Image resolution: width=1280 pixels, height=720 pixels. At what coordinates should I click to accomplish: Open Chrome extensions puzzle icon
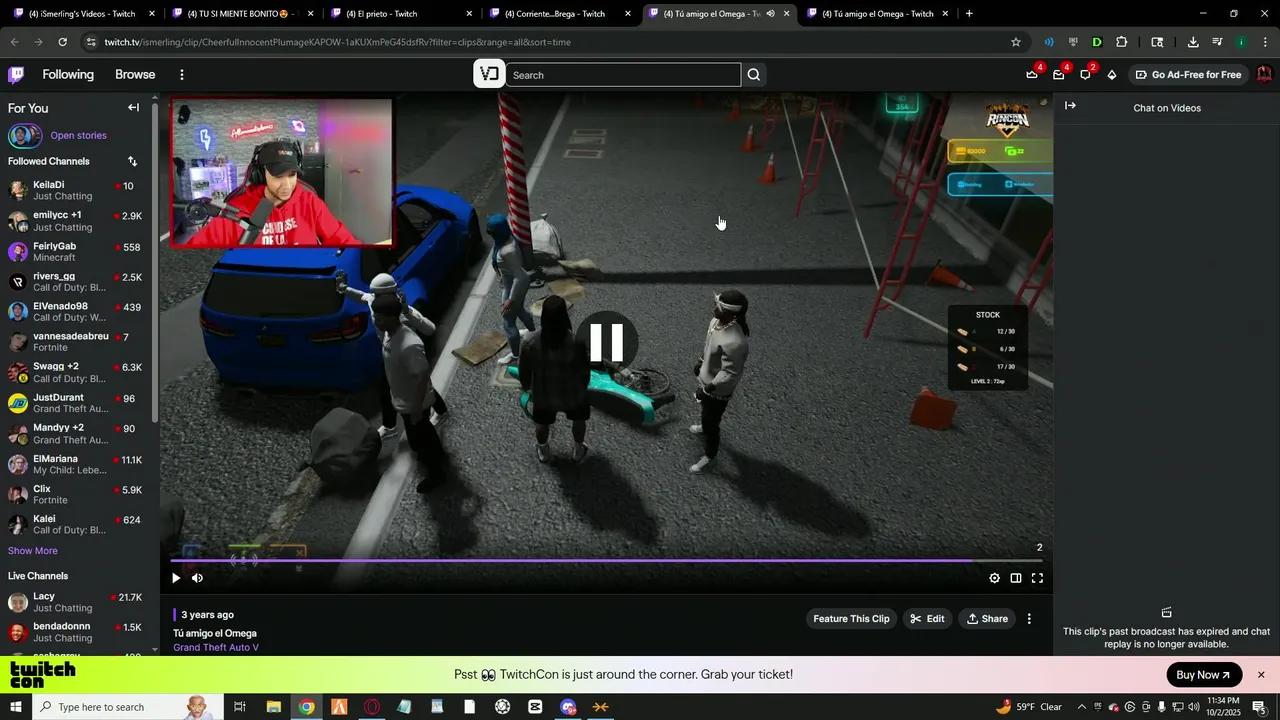click(x=1121, y=42)
